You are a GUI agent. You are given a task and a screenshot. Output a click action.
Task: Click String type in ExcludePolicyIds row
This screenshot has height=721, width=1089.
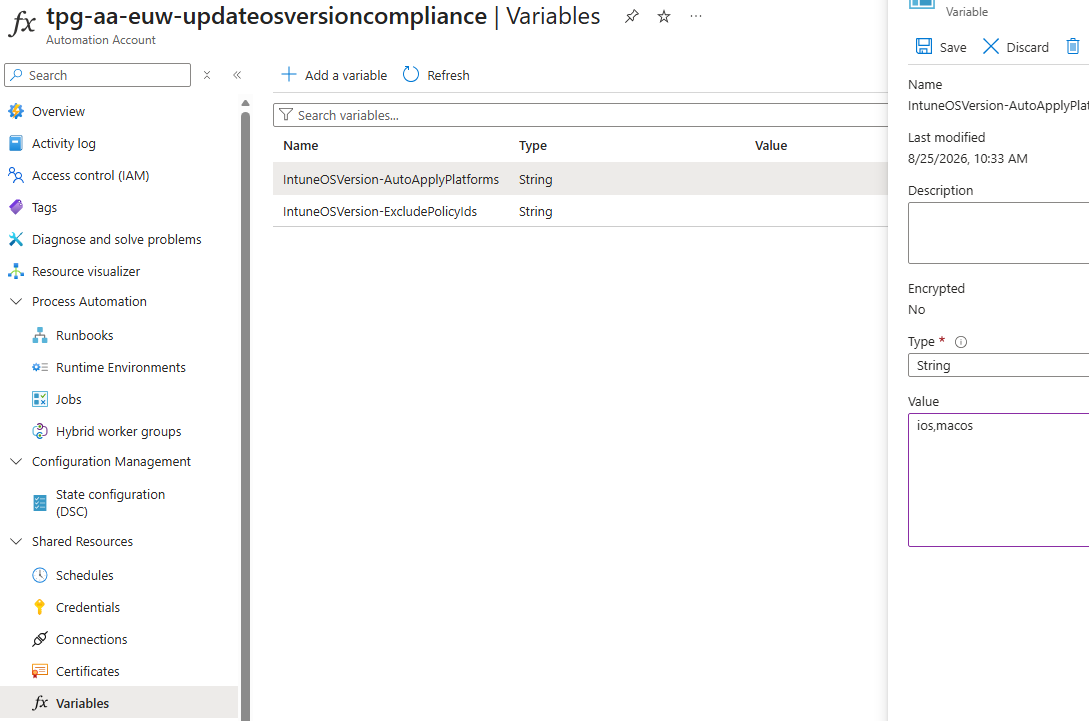point(535,211)
